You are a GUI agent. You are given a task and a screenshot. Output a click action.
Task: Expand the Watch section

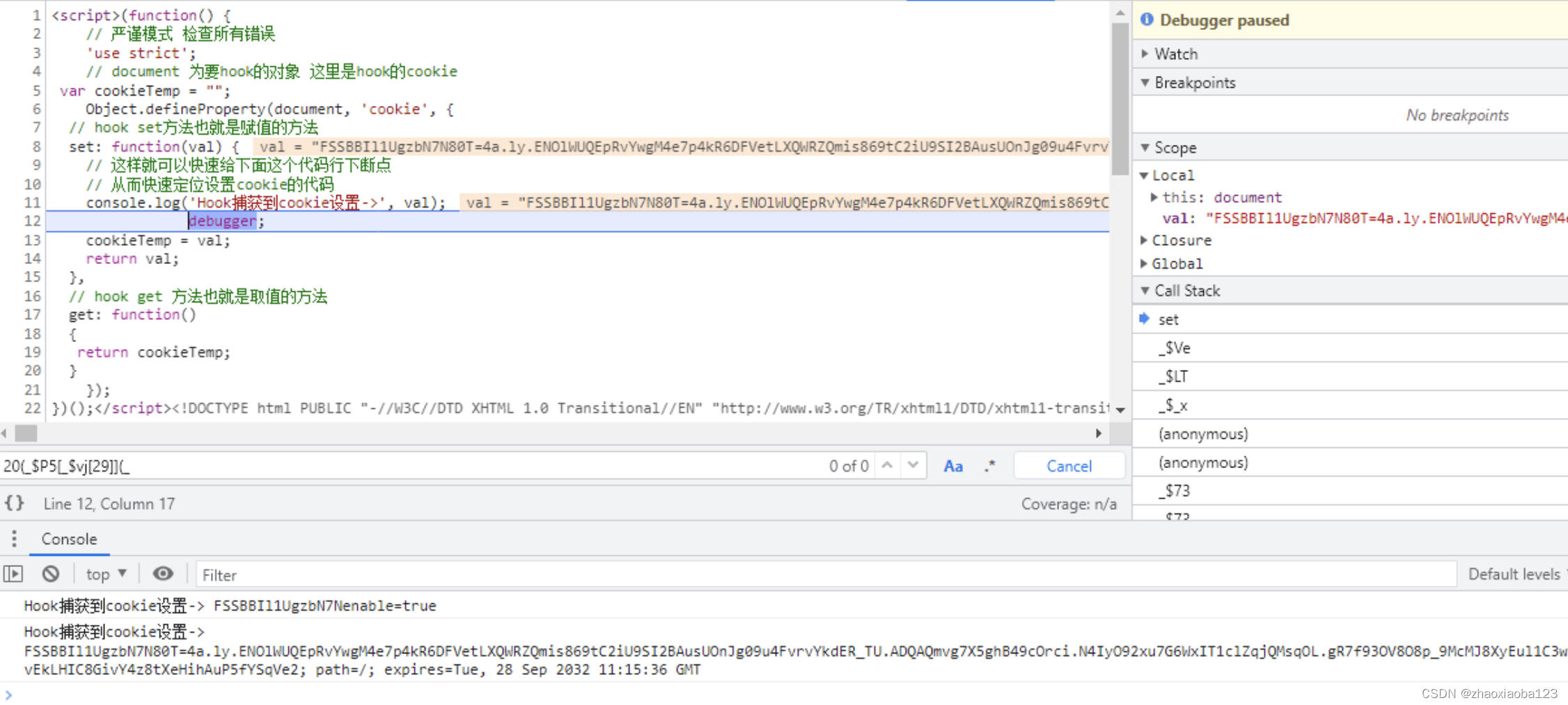(x=1350, y=54)
